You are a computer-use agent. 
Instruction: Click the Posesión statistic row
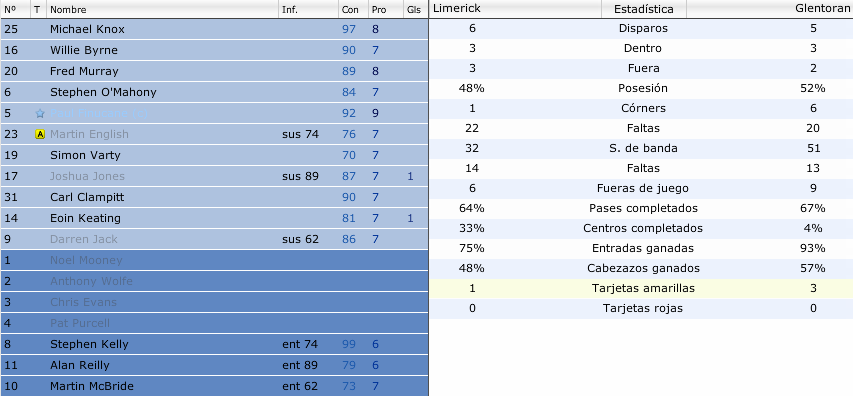coord(641,88)
